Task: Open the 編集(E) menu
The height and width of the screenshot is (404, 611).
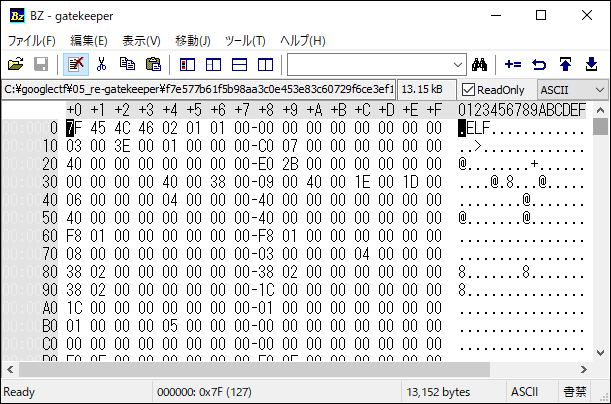Action: click(x=89, y=41)
